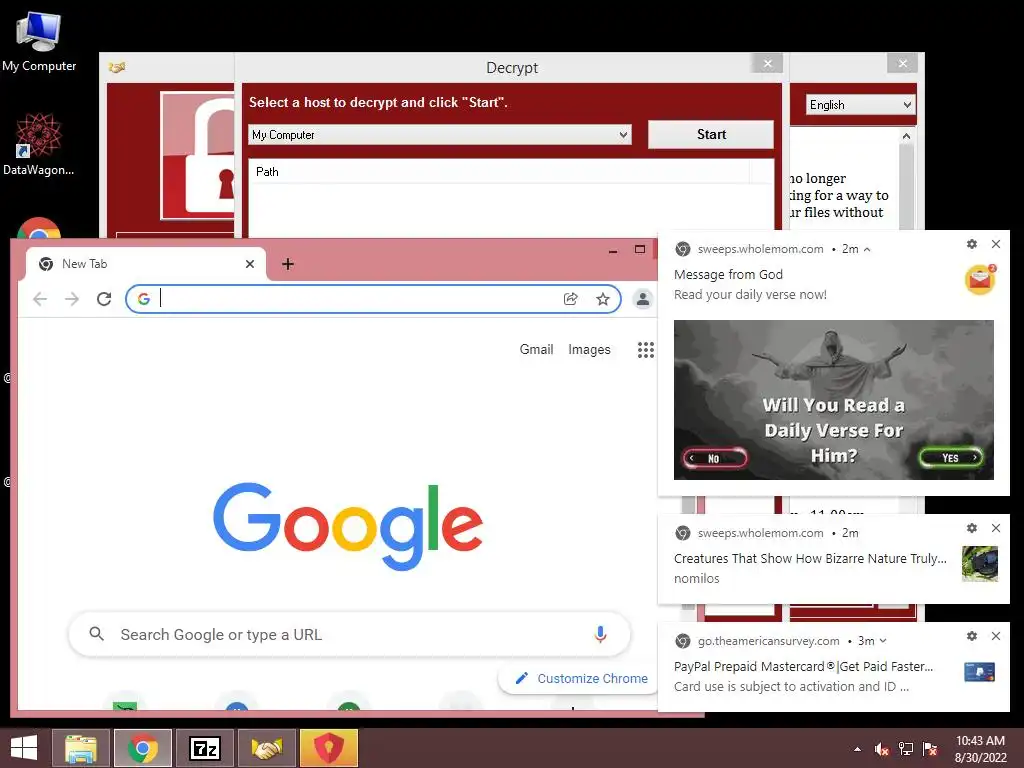Share this page icon in address bar

coord(570,299)
